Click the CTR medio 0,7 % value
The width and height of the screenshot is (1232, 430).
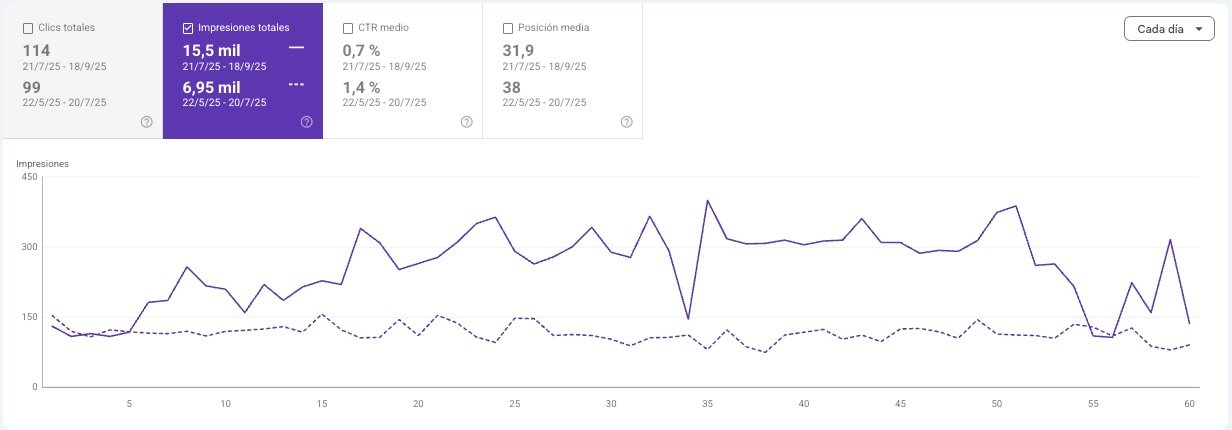pyautogui.click(x=361, y=50)
